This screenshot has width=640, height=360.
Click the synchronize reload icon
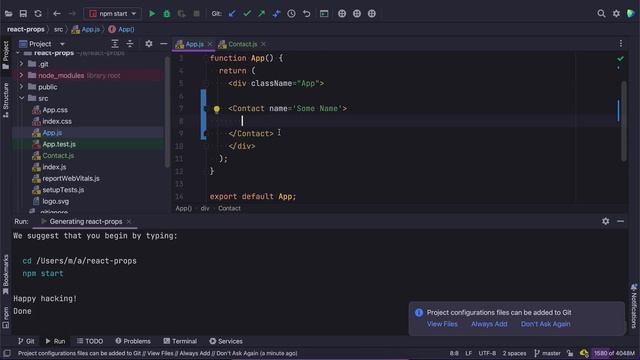[38, 13]
